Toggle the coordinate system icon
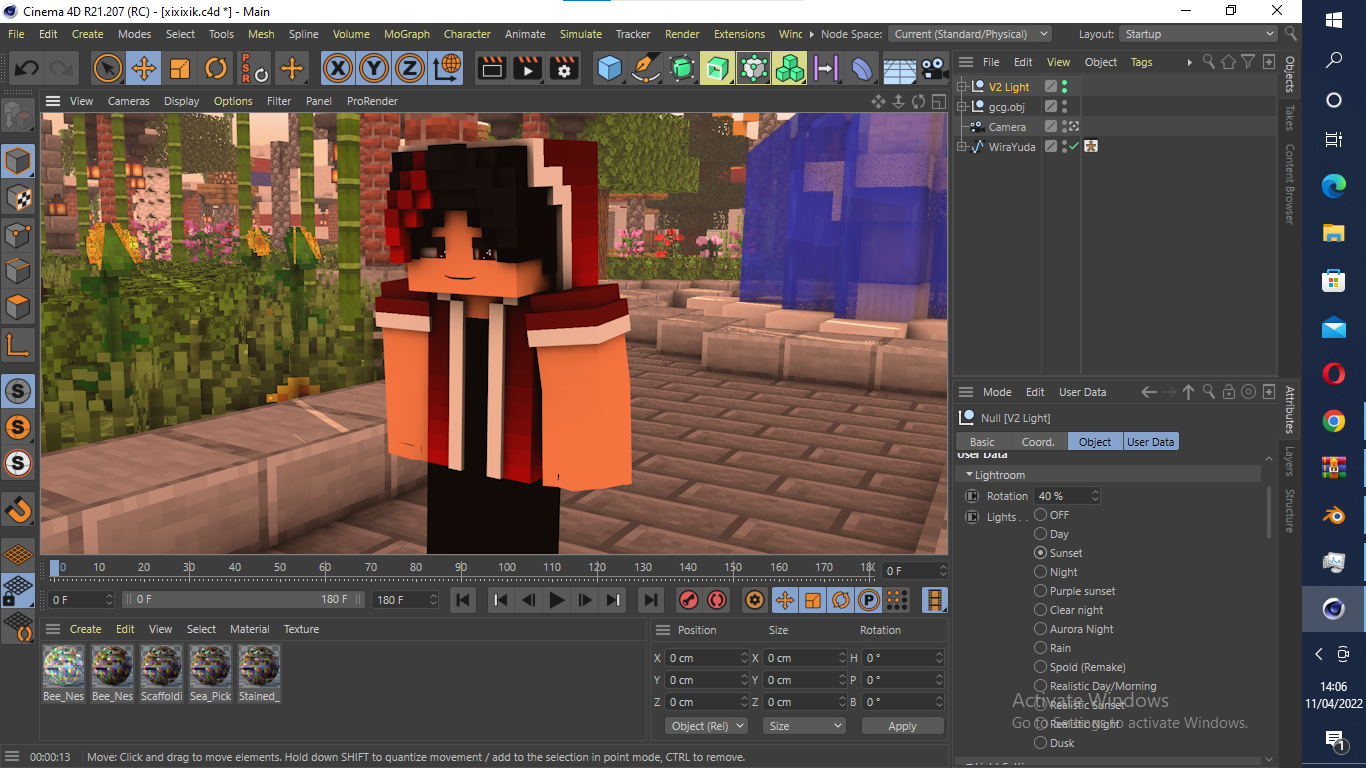This screenshot has width=1366, height=768. tap(446, 68)
